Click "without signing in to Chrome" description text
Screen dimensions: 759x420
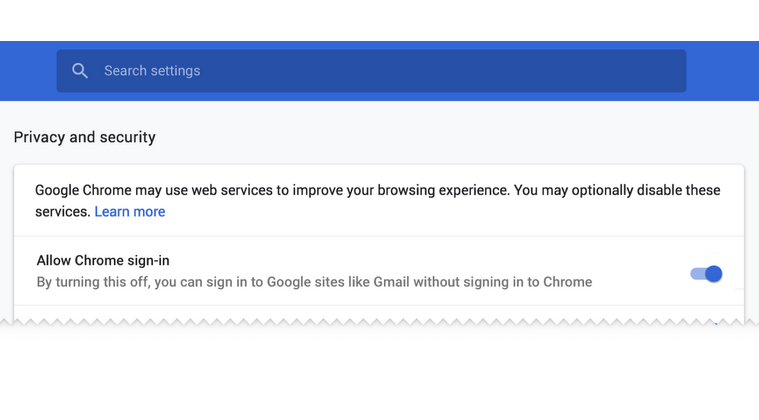[502, 282]
